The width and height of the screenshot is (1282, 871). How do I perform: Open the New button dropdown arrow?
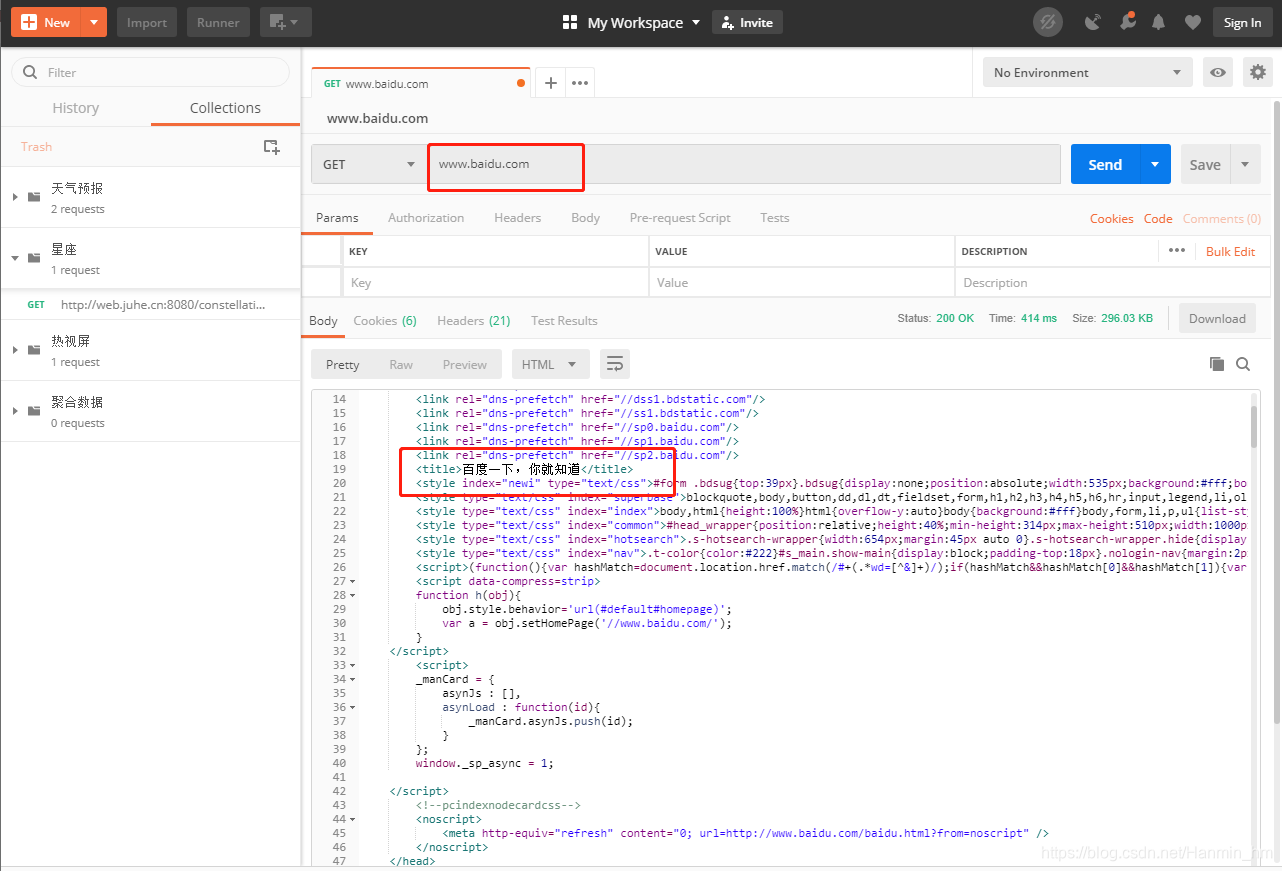[93, 22]
